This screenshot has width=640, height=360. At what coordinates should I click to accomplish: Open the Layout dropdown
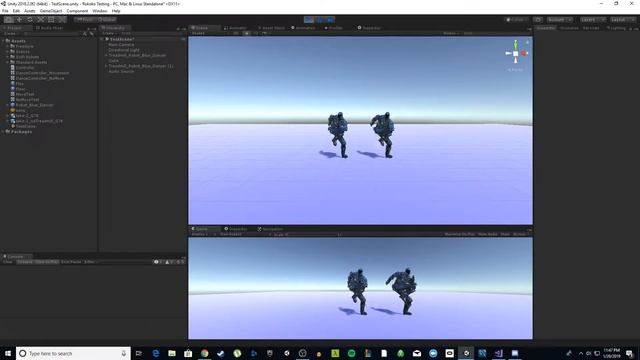coord(622,20)
